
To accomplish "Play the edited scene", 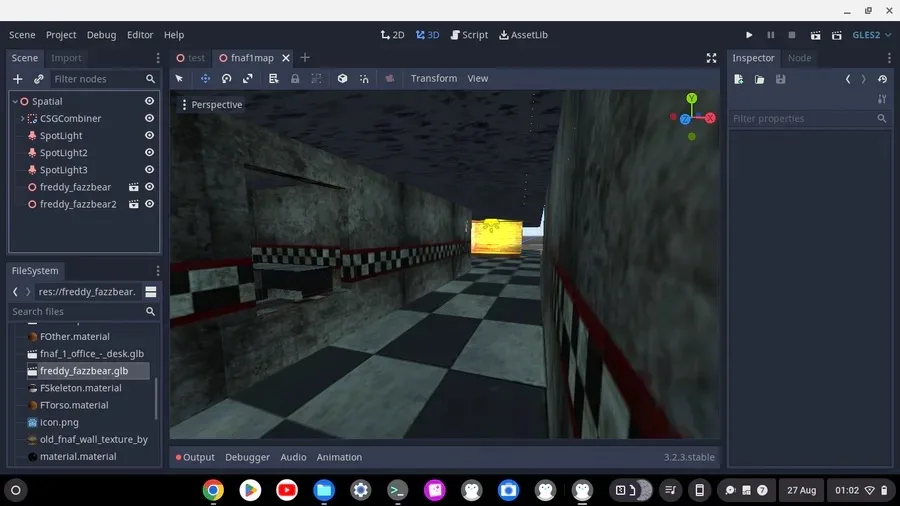I will (815, 35).
